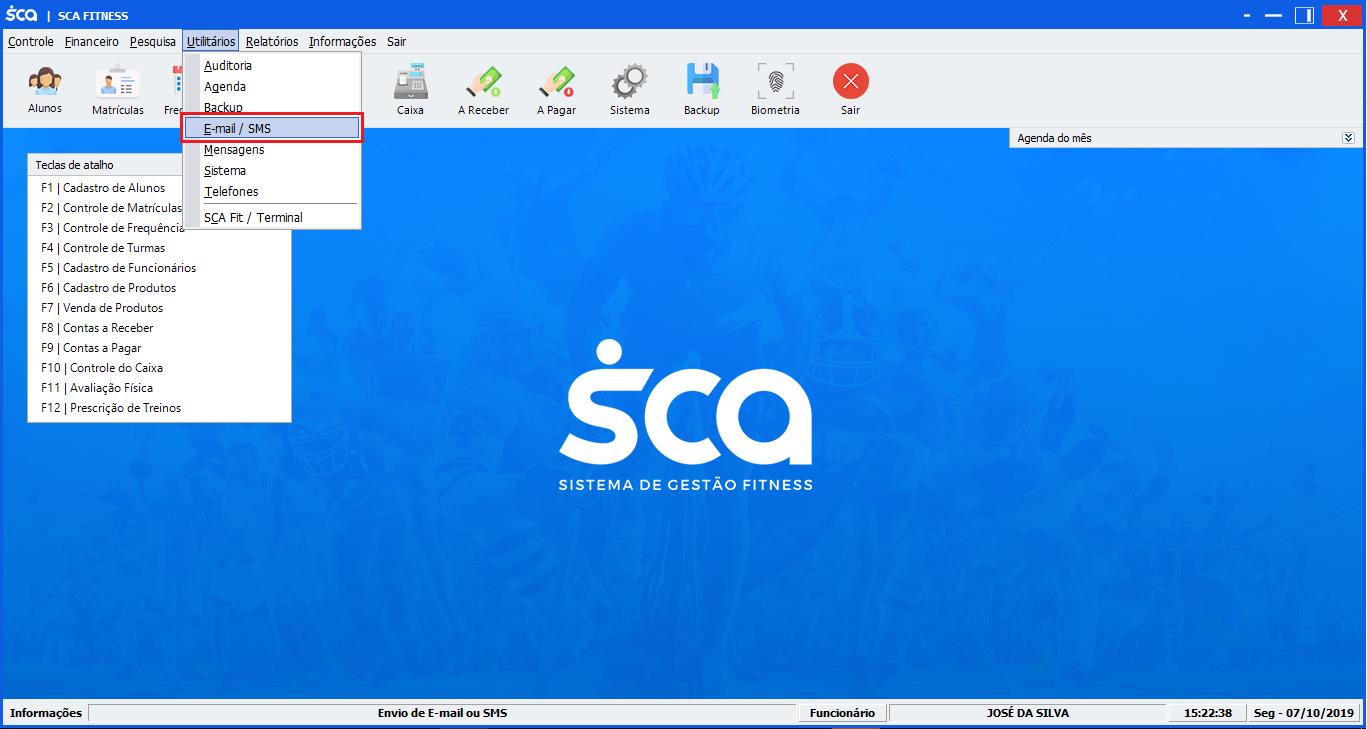Open the Alunos toolbar icon

45,90
